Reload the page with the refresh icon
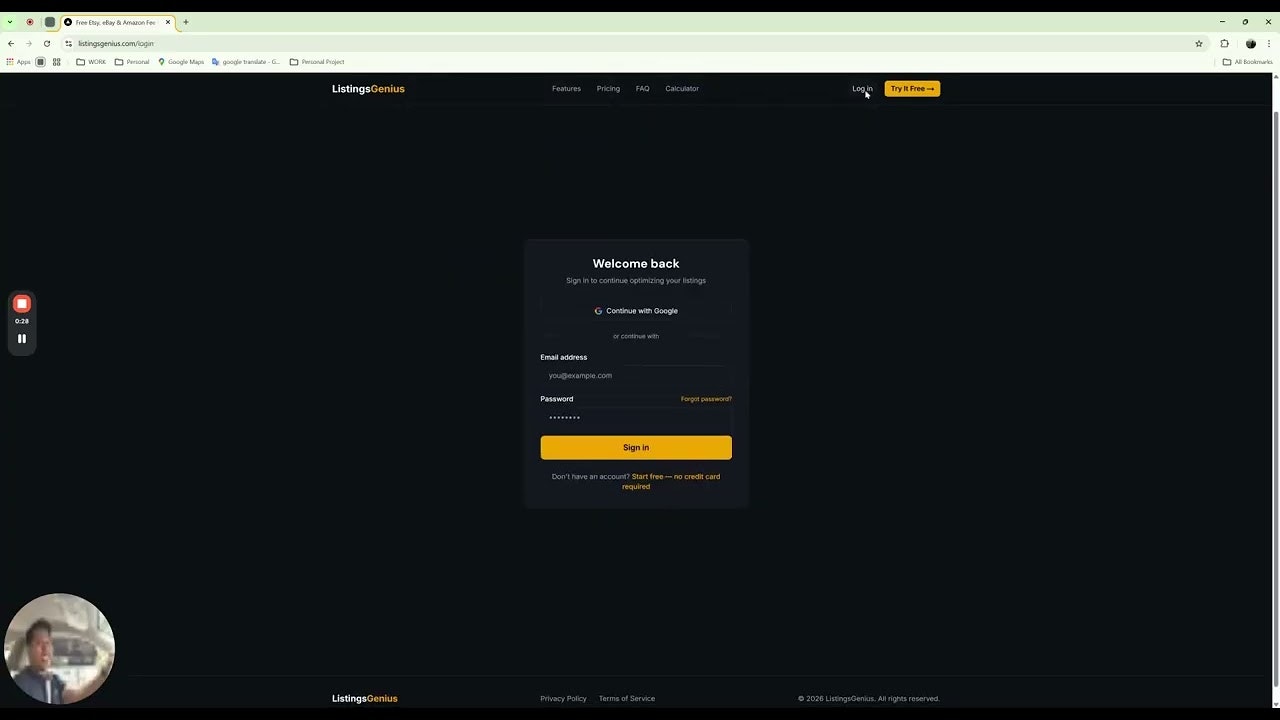The image size is (1280, 720). click(46, 43)
